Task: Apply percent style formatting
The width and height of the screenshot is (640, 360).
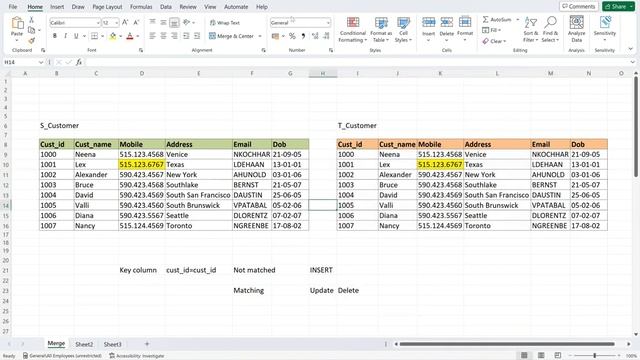Action: tap(292, 36)
